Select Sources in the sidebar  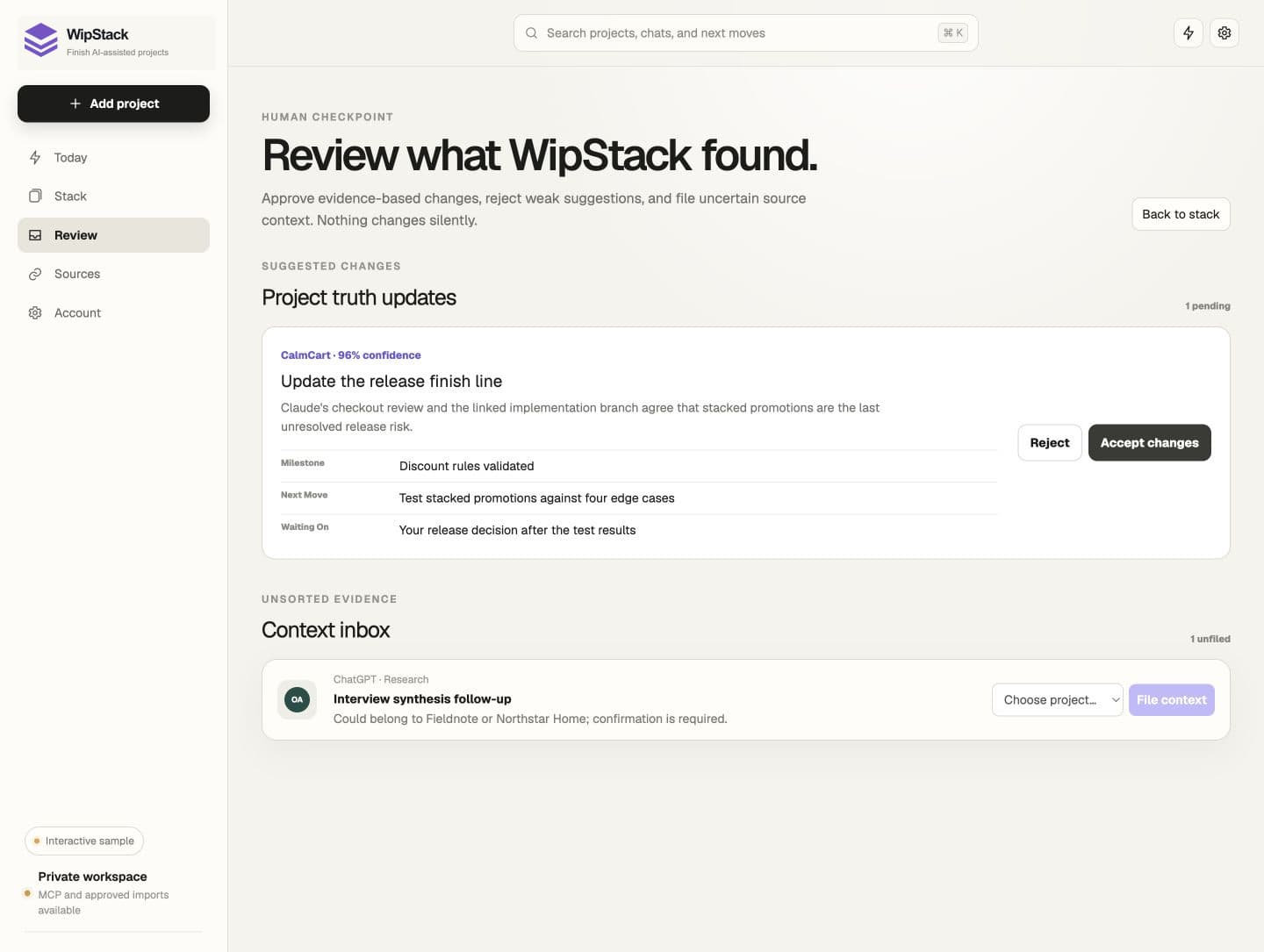[113, 274]
